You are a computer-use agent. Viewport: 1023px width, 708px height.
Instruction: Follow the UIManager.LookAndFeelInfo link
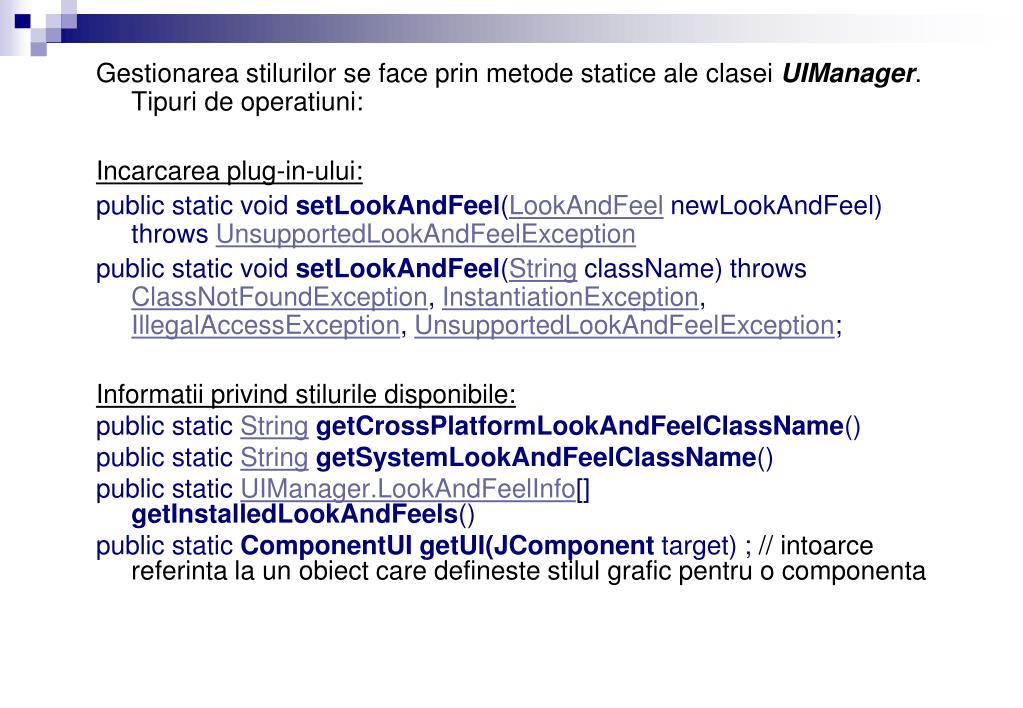(408, 489)
